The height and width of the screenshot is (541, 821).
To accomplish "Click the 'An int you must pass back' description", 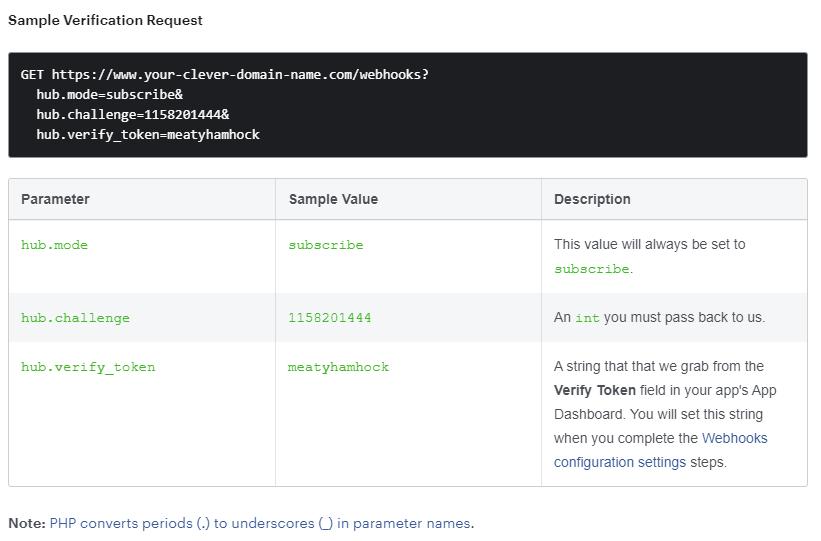I will click(660, 317).
